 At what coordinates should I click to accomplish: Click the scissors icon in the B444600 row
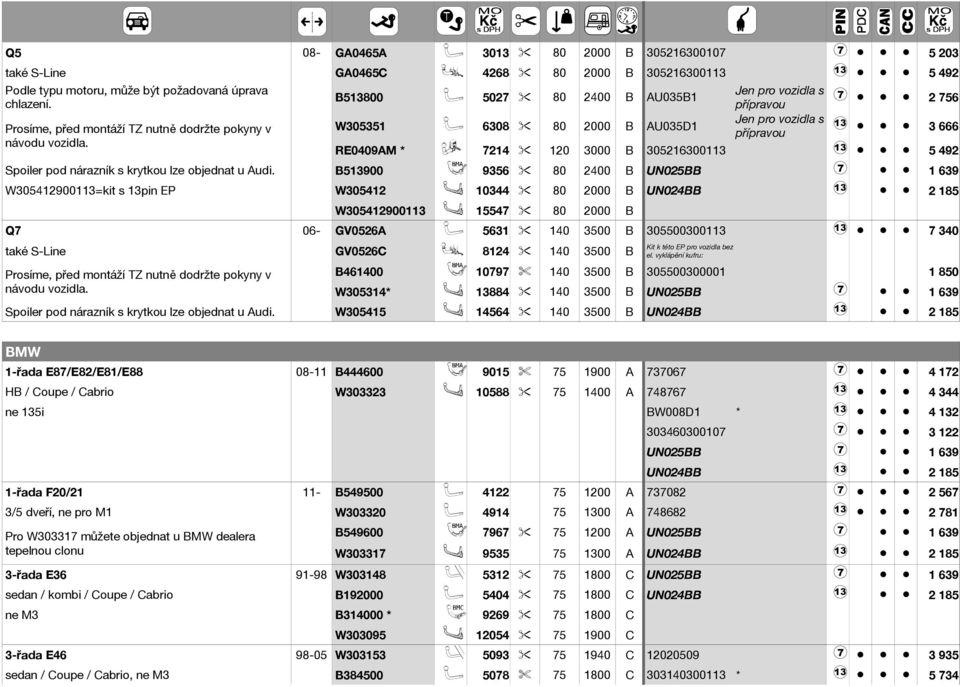coord(525,372)
